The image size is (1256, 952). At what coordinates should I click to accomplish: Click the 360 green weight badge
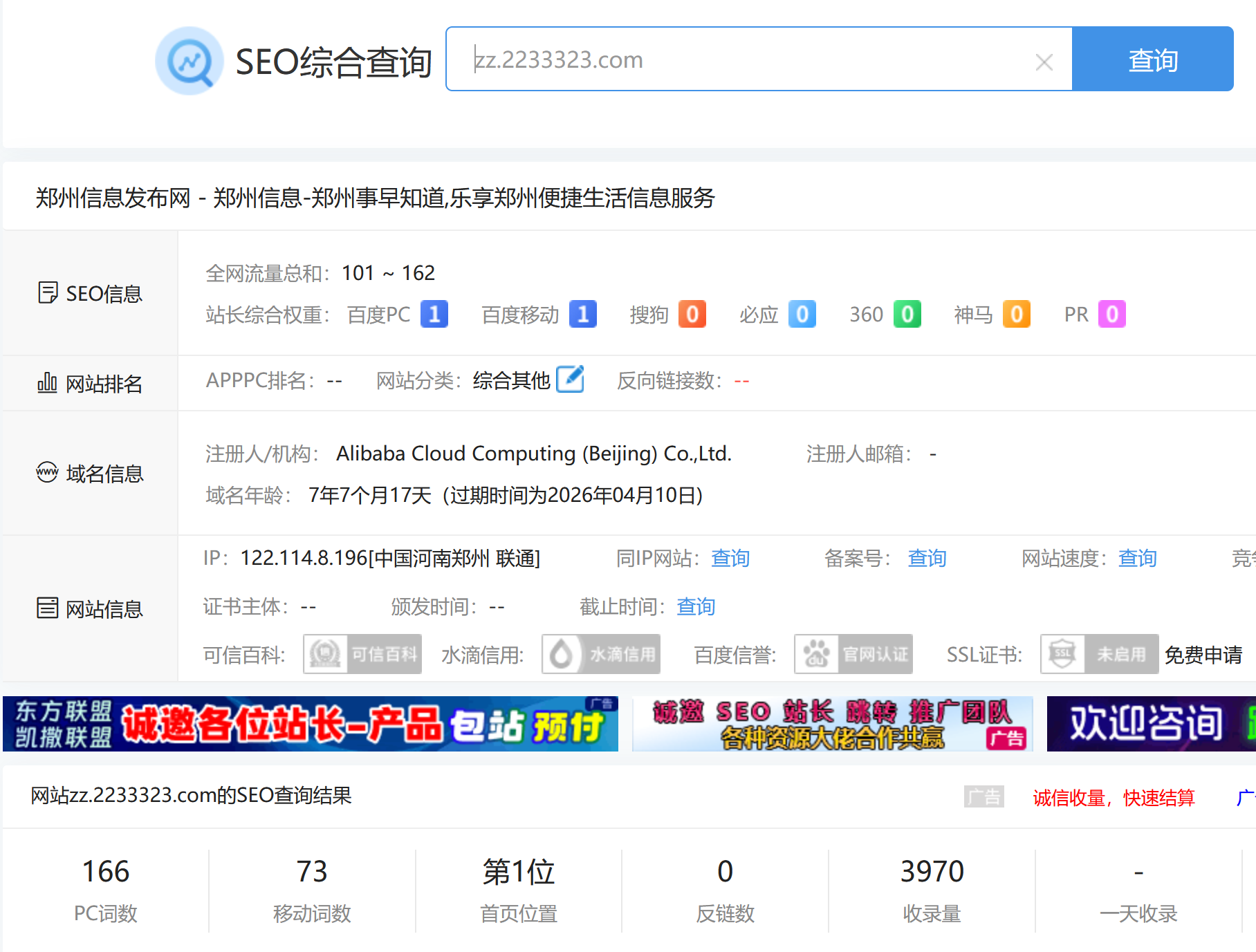907,315
